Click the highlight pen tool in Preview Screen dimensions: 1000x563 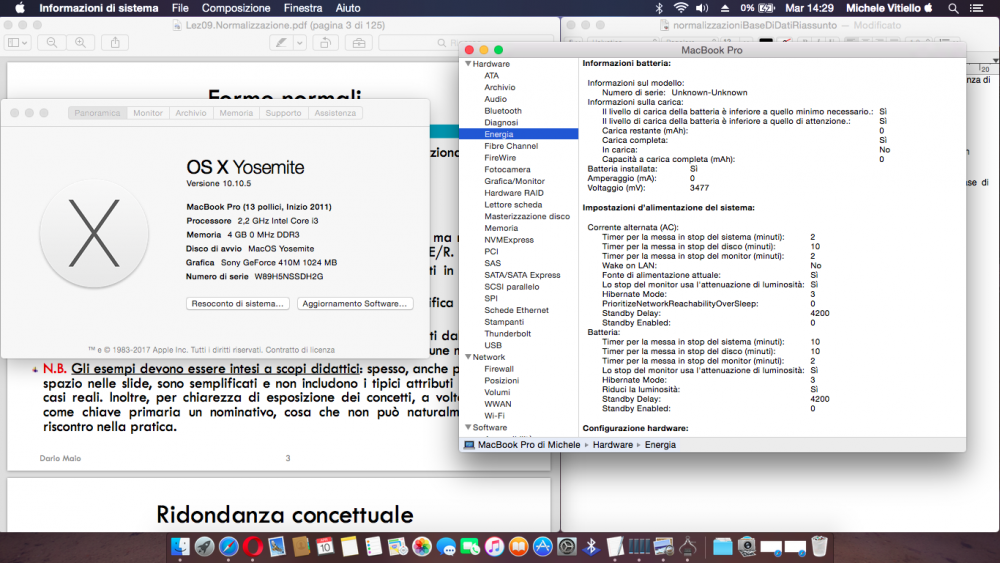(281, 43)
